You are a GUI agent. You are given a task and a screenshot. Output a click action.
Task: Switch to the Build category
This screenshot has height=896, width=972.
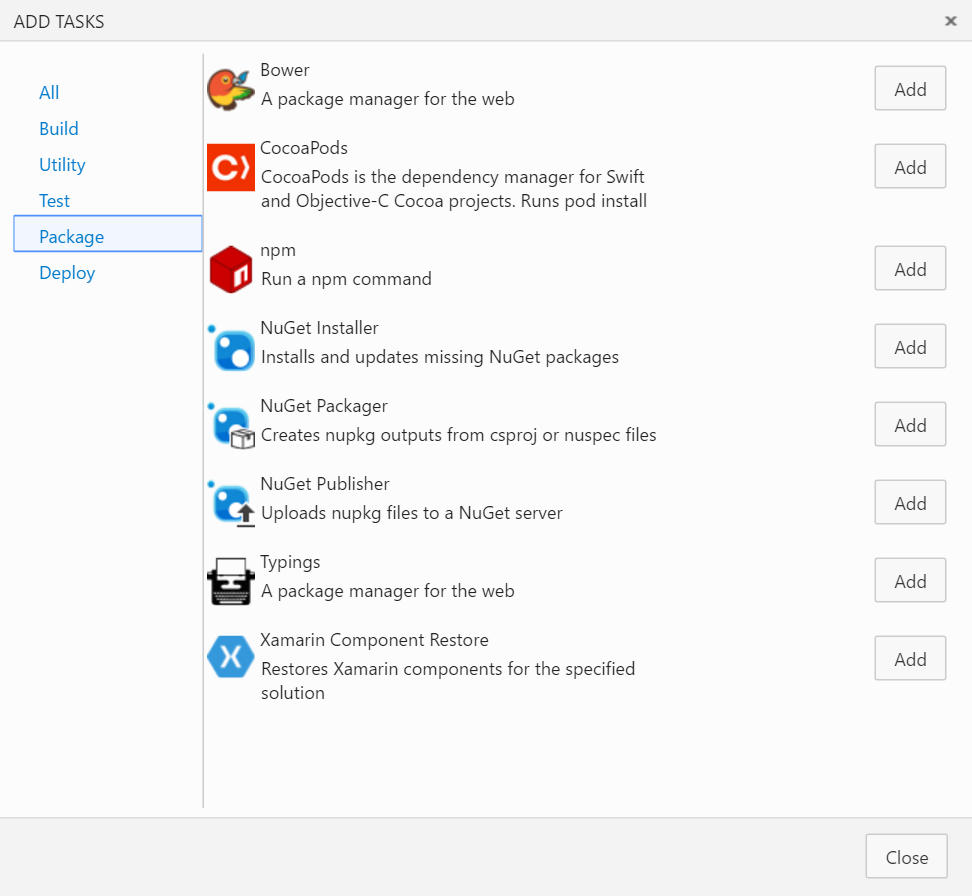(59, 128)
